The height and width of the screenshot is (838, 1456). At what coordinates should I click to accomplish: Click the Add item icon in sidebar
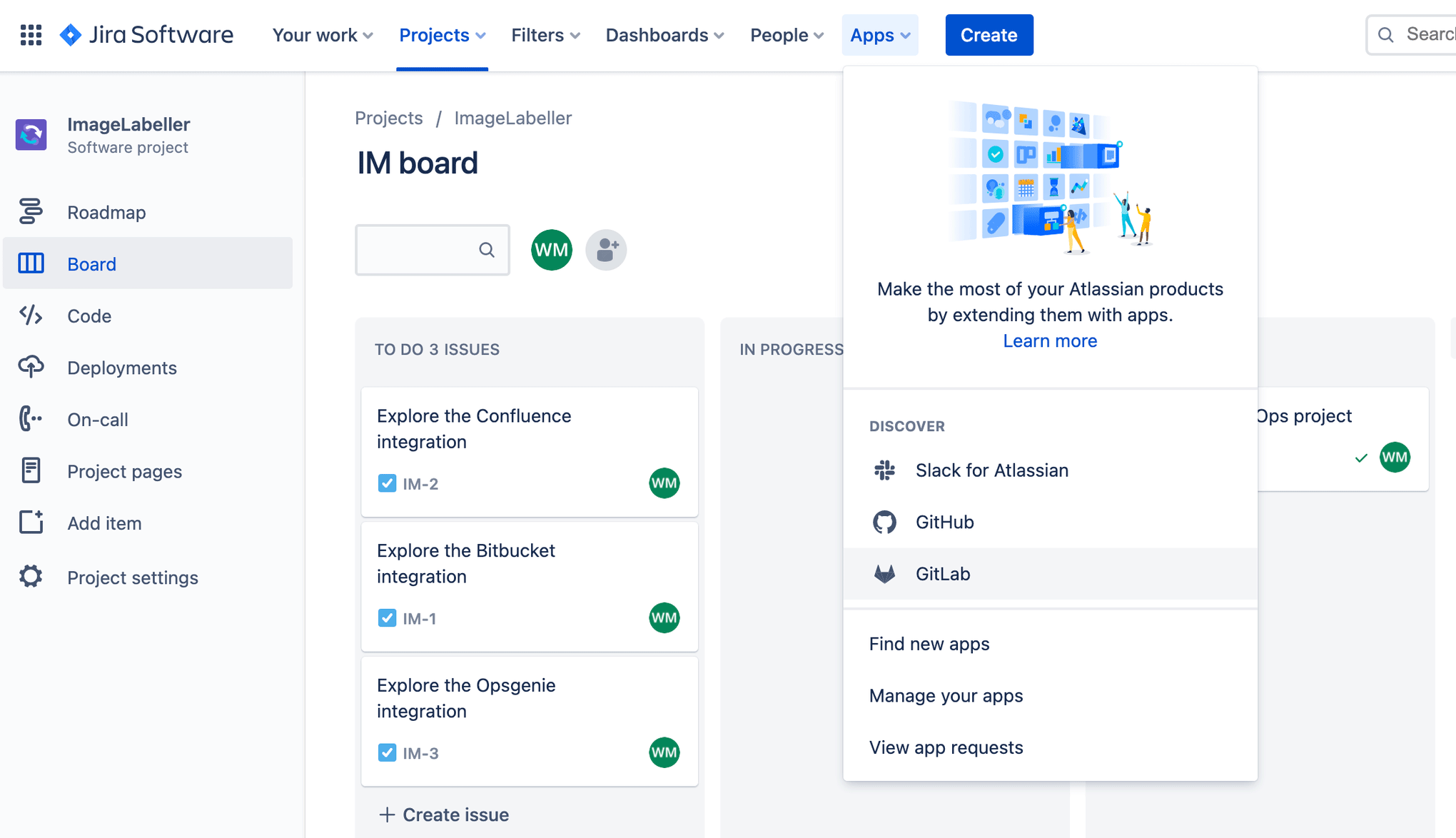click(31, 522)
